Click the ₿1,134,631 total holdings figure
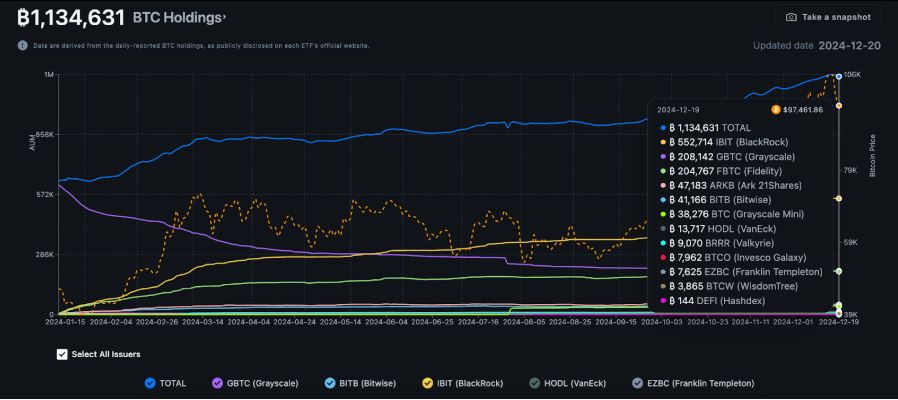Screen dimensions: 898x400 [71, 18]
